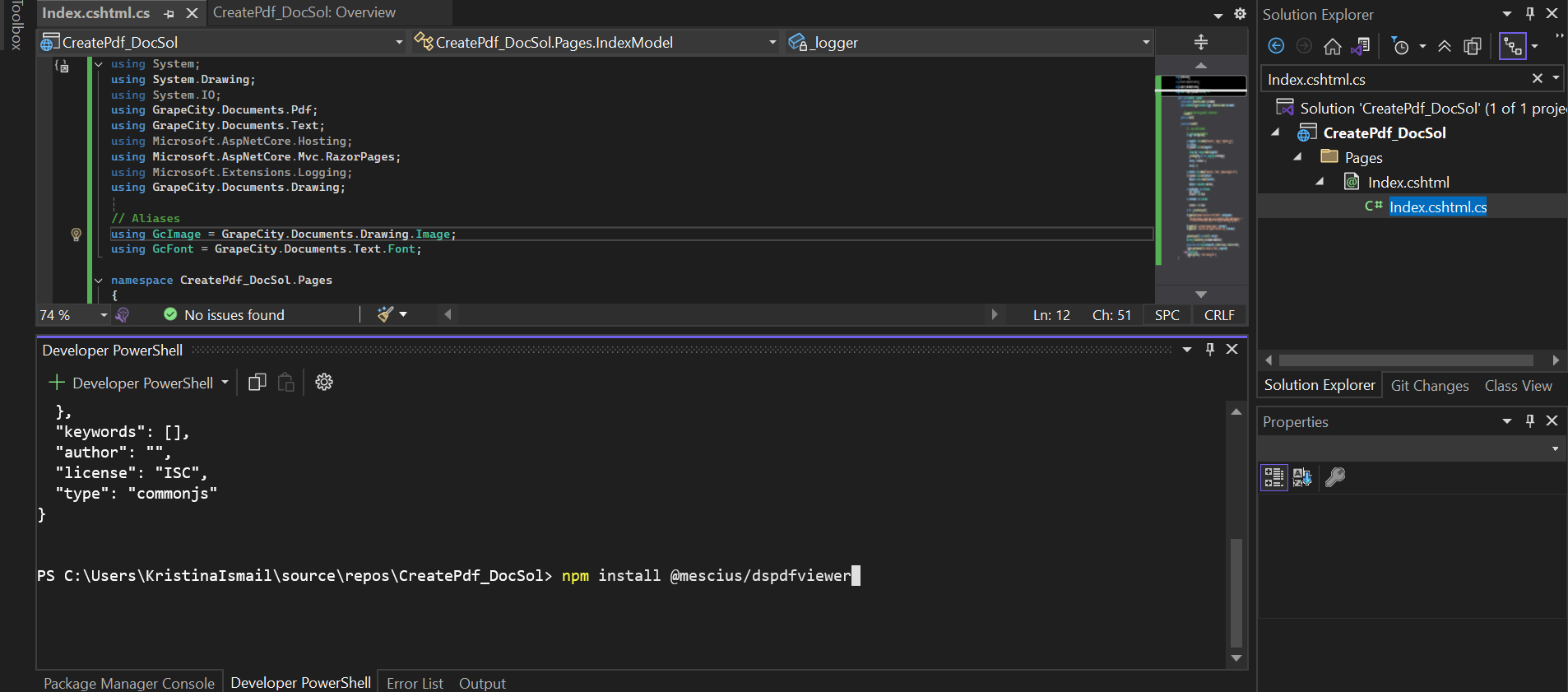Viewport: 1568px width, 692px height.
Task: Collapse All nodes in Solution Explorer
Action: (x=1445, y=46)
